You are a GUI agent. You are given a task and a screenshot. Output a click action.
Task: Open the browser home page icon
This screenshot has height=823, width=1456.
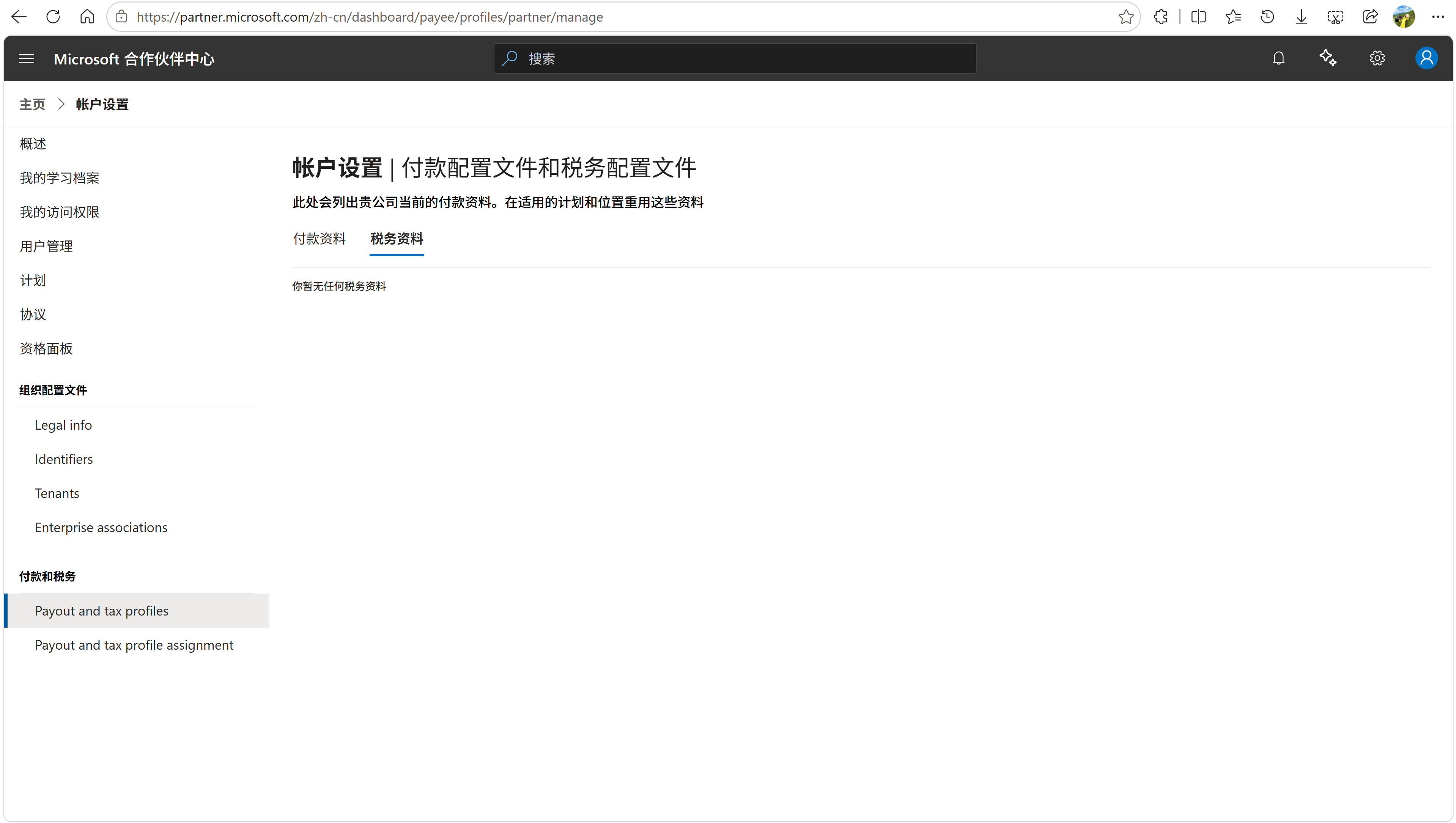coord(87,17)
